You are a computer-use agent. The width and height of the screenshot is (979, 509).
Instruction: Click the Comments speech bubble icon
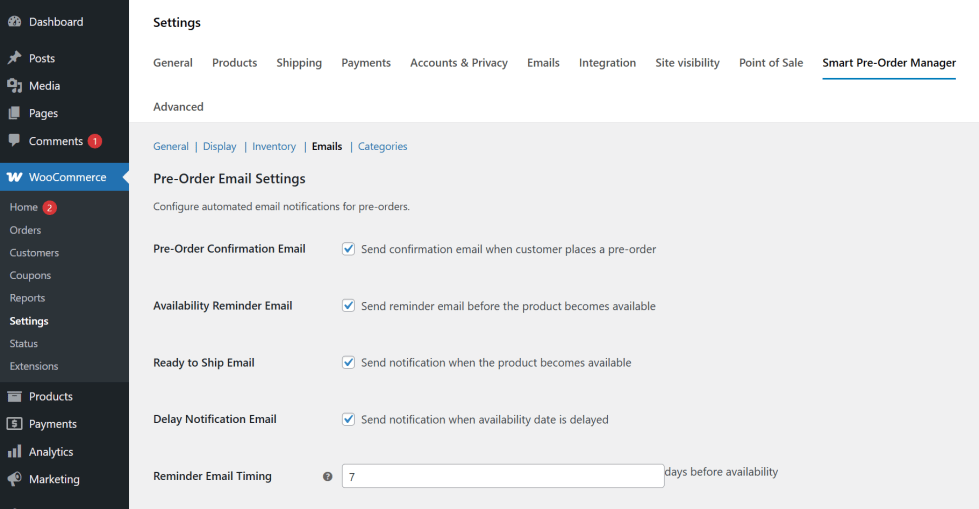tap(14, 141)
